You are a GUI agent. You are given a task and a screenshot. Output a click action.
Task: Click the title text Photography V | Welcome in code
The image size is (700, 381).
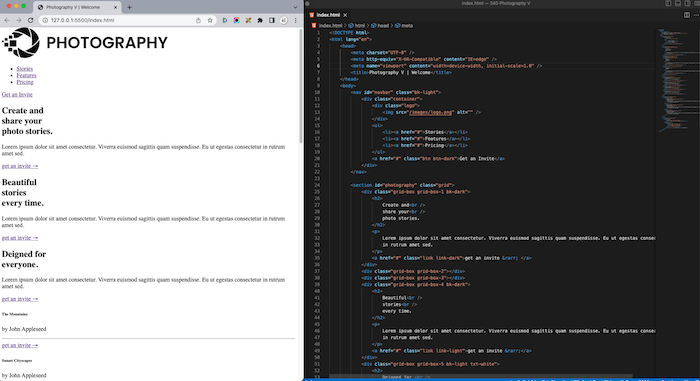click(400, 72)
